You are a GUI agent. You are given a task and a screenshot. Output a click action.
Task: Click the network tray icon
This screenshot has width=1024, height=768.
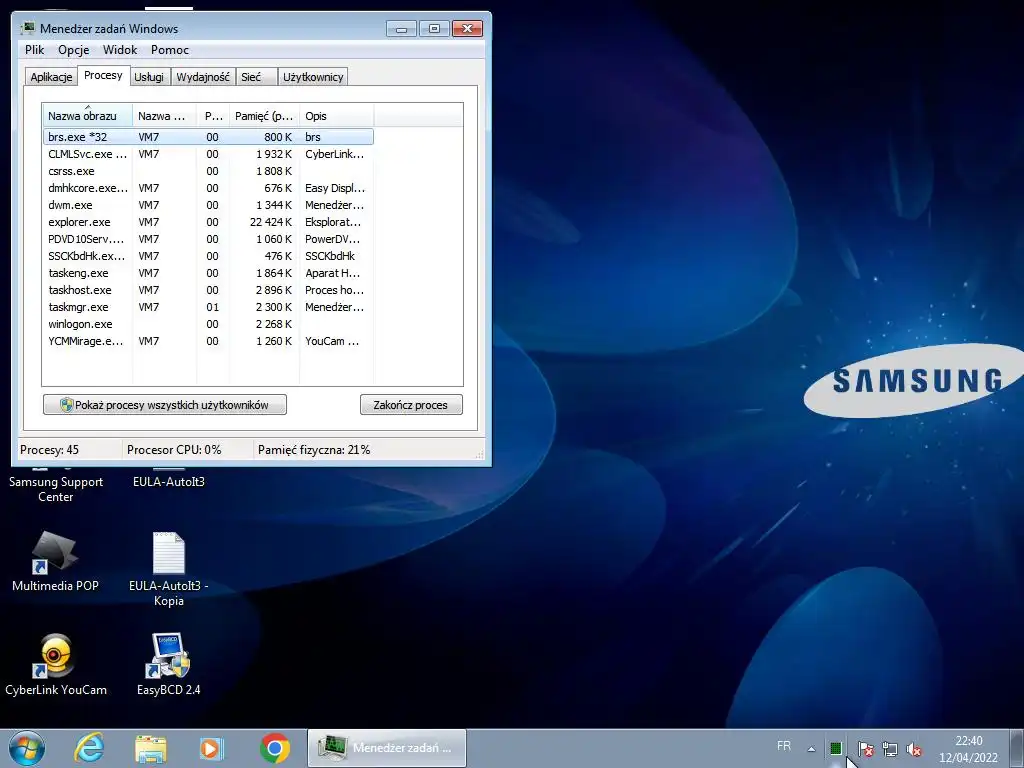(889, 749)
